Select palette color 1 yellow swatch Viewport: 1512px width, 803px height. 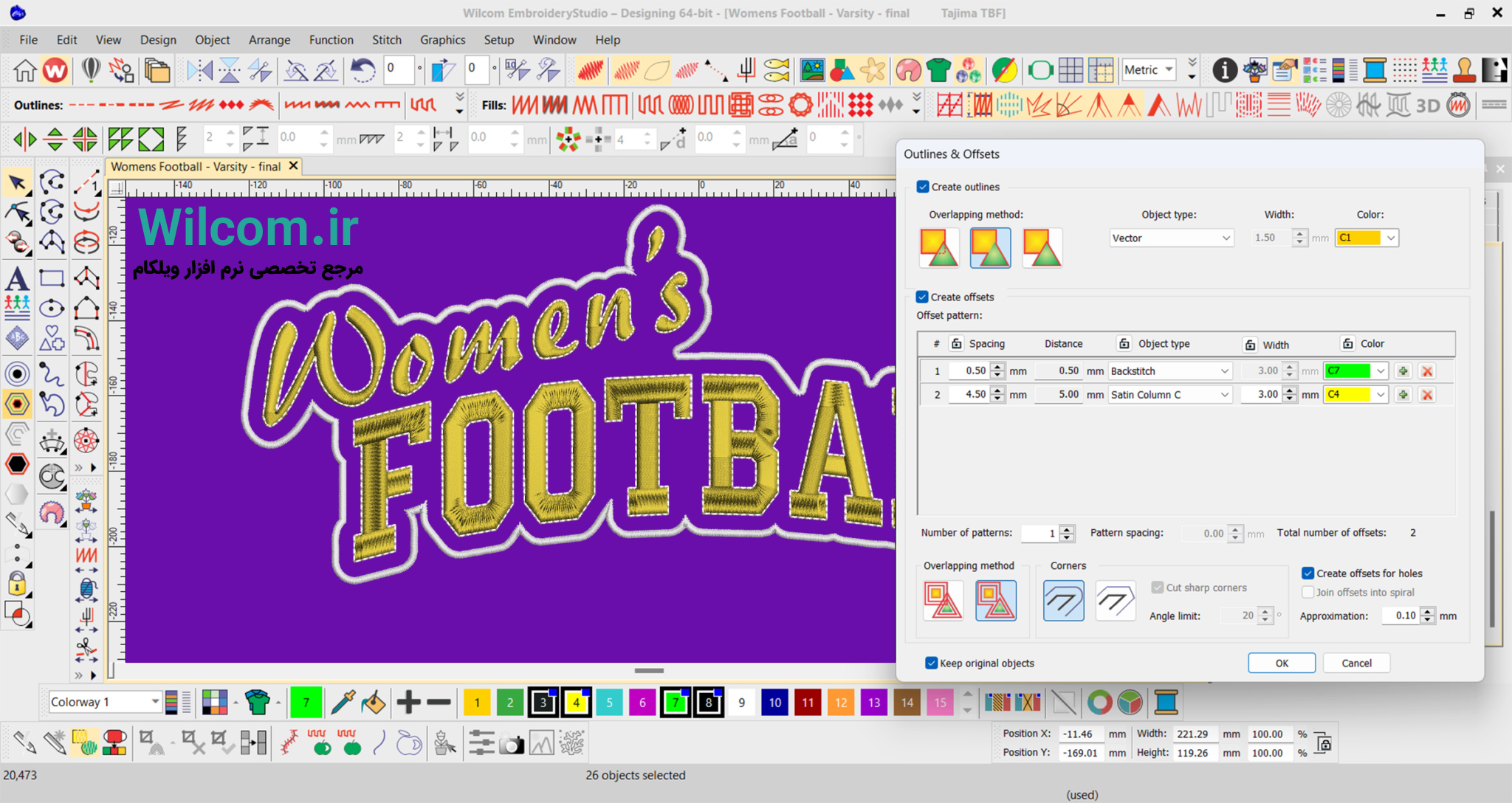tap(477, 703)
